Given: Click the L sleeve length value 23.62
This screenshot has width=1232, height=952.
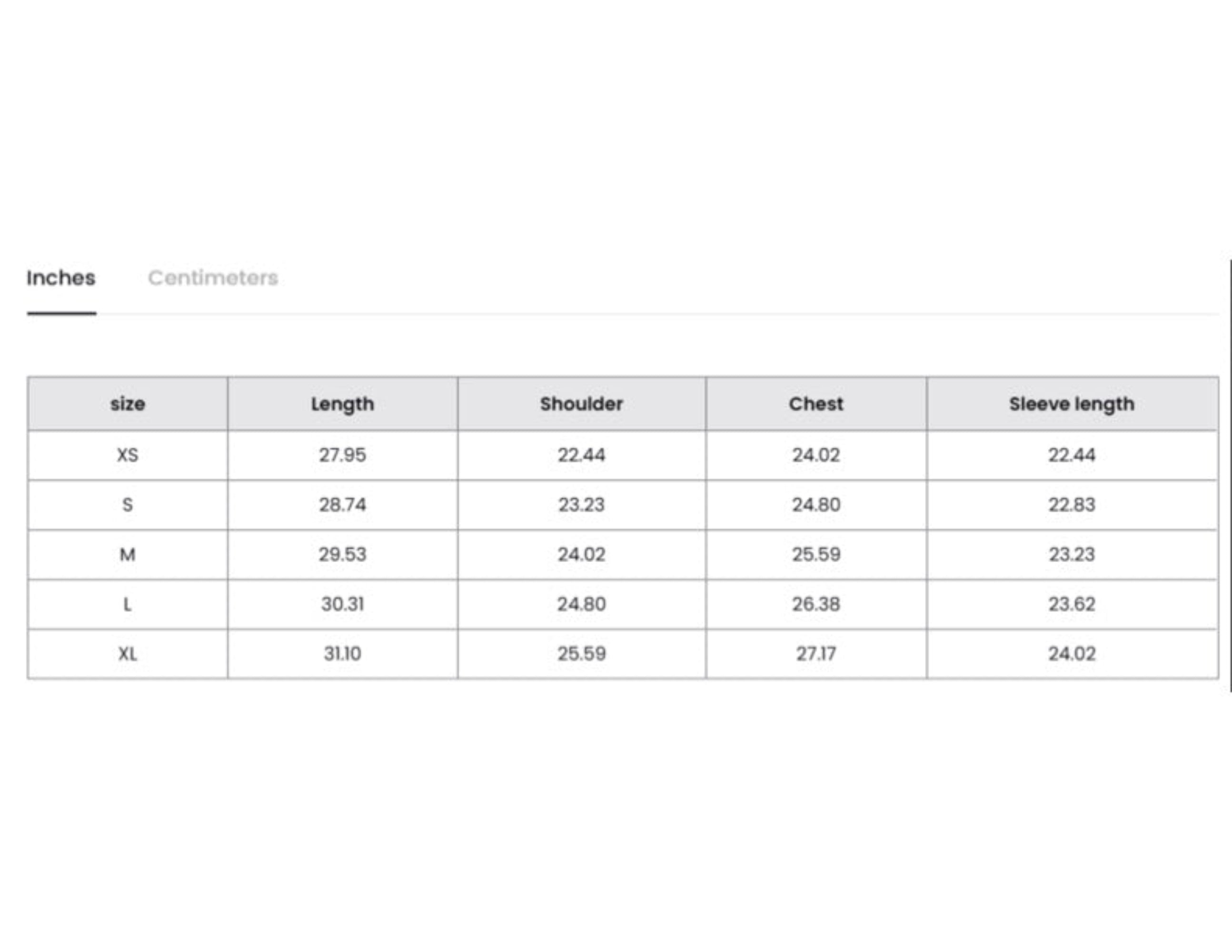Looking at the screenshot, I should [1071, 604].
